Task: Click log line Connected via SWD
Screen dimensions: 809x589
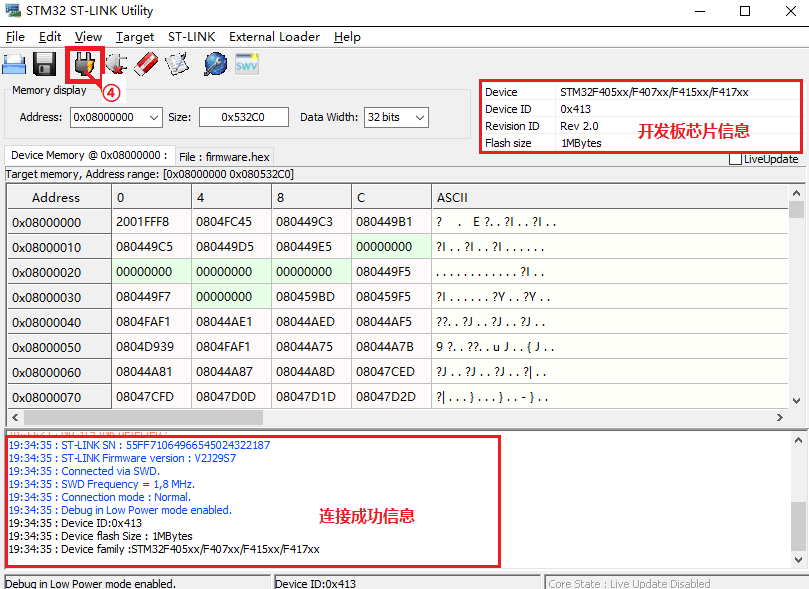Action: pyautogui.click(x=84, y=471)
